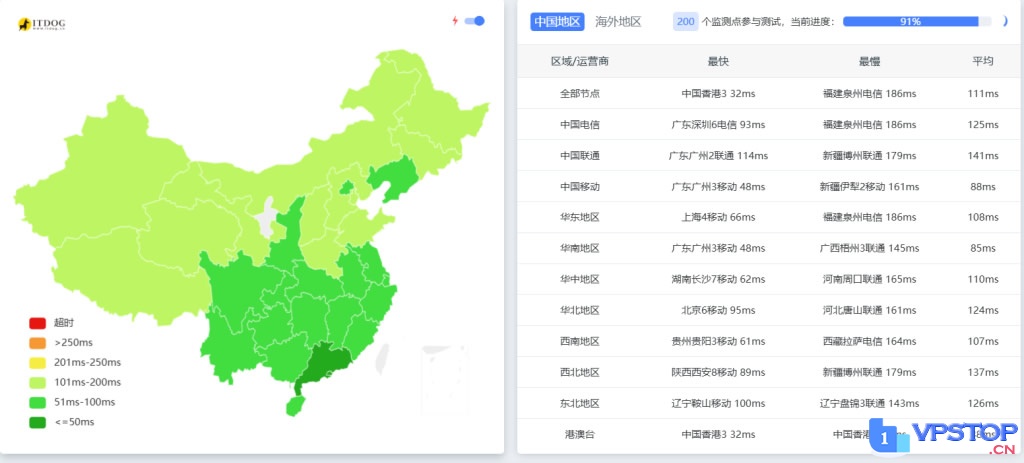Select the 华北地区 row label

pos(580,310)
